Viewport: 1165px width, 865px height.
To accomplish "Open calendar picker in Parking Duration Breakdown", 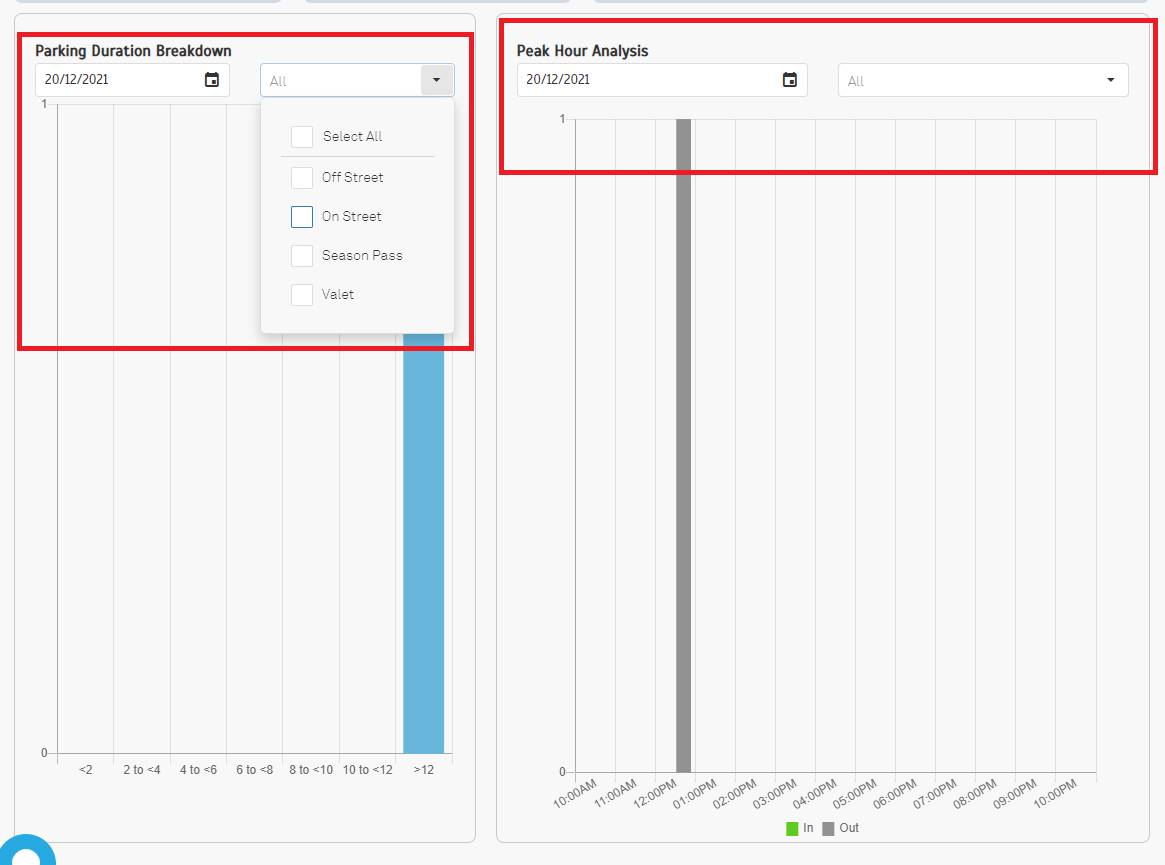I will pos(212,80).
